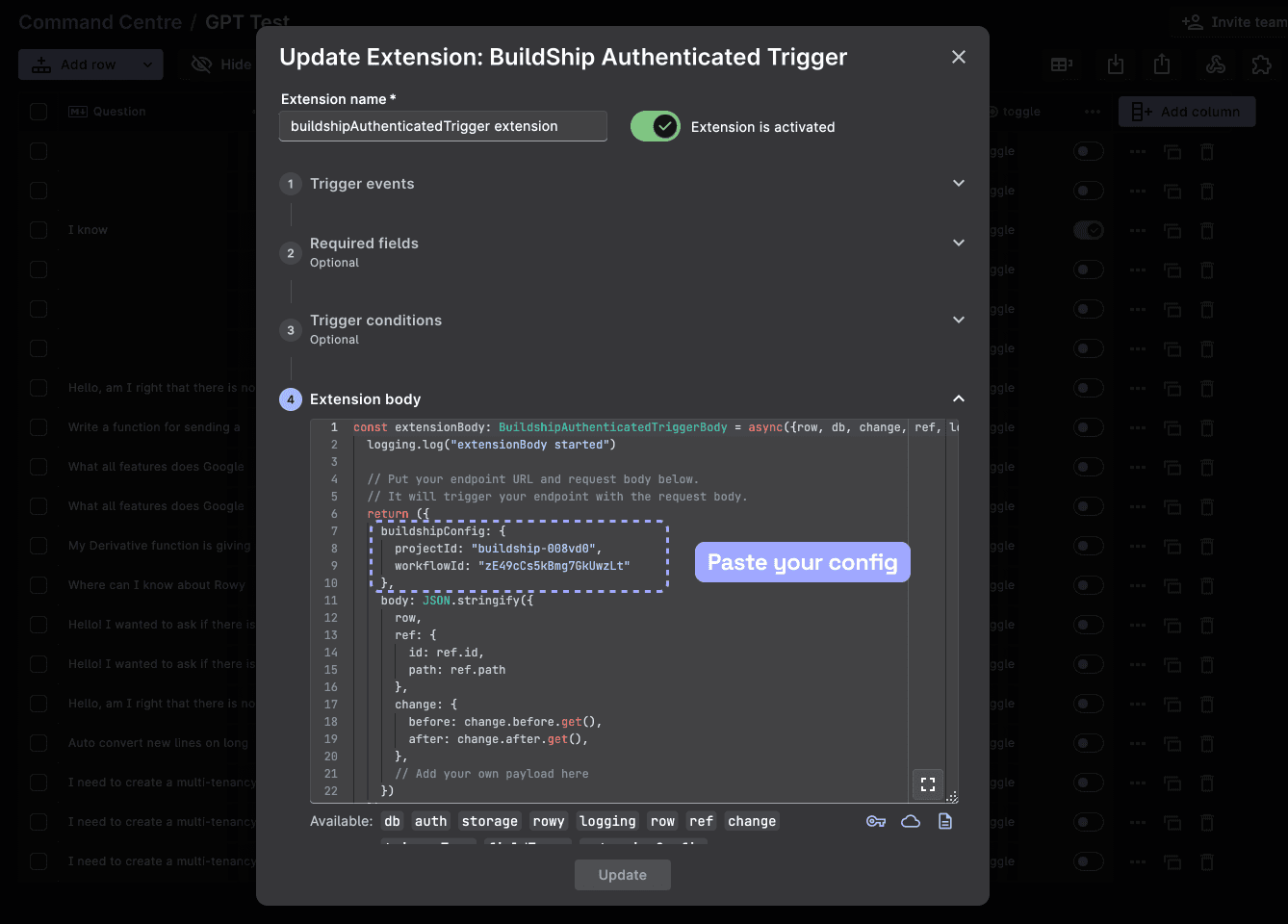Click the GPT Test breadcrumb title
Screen dimensions: 1288x924
click(247, 22)
